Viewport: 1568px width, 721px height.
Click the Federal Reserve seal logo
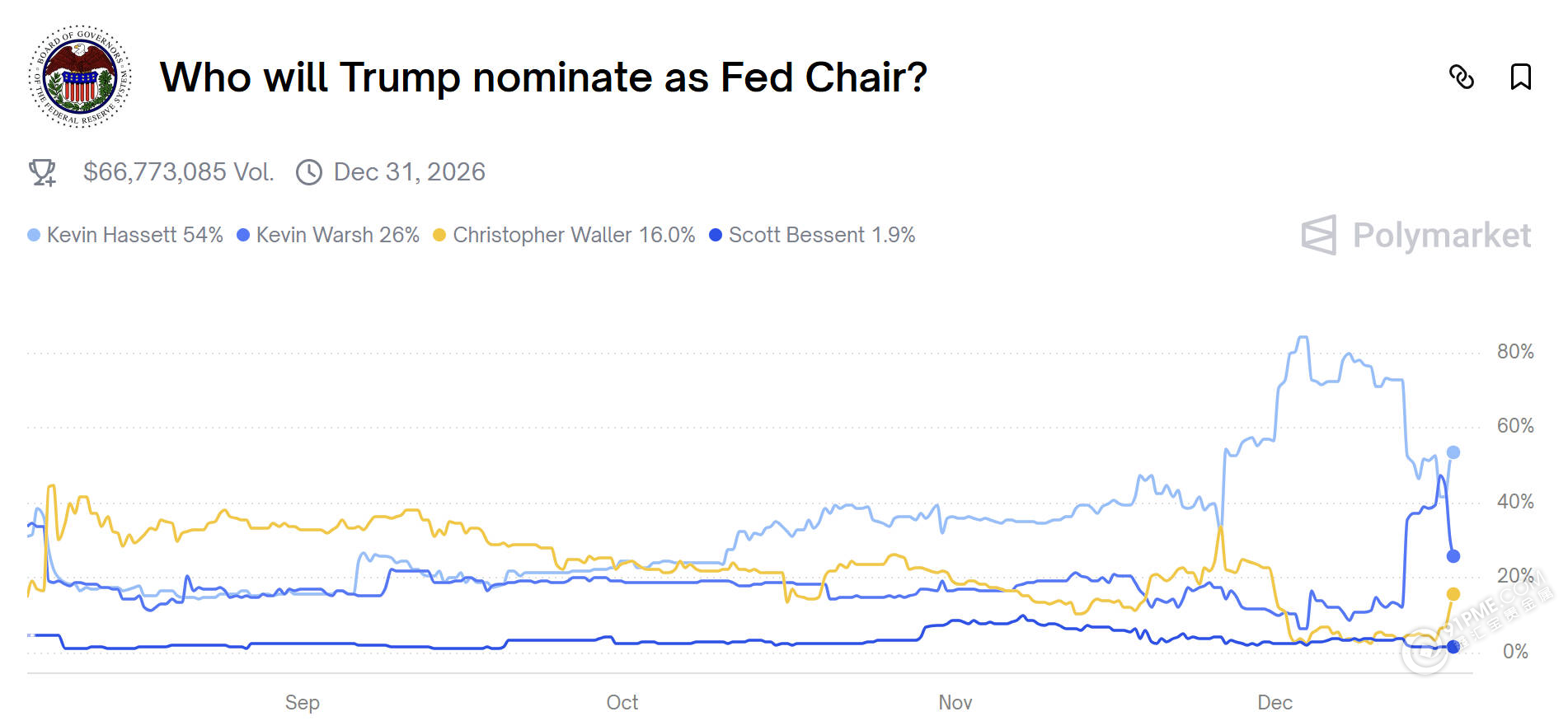coord(80,77)
